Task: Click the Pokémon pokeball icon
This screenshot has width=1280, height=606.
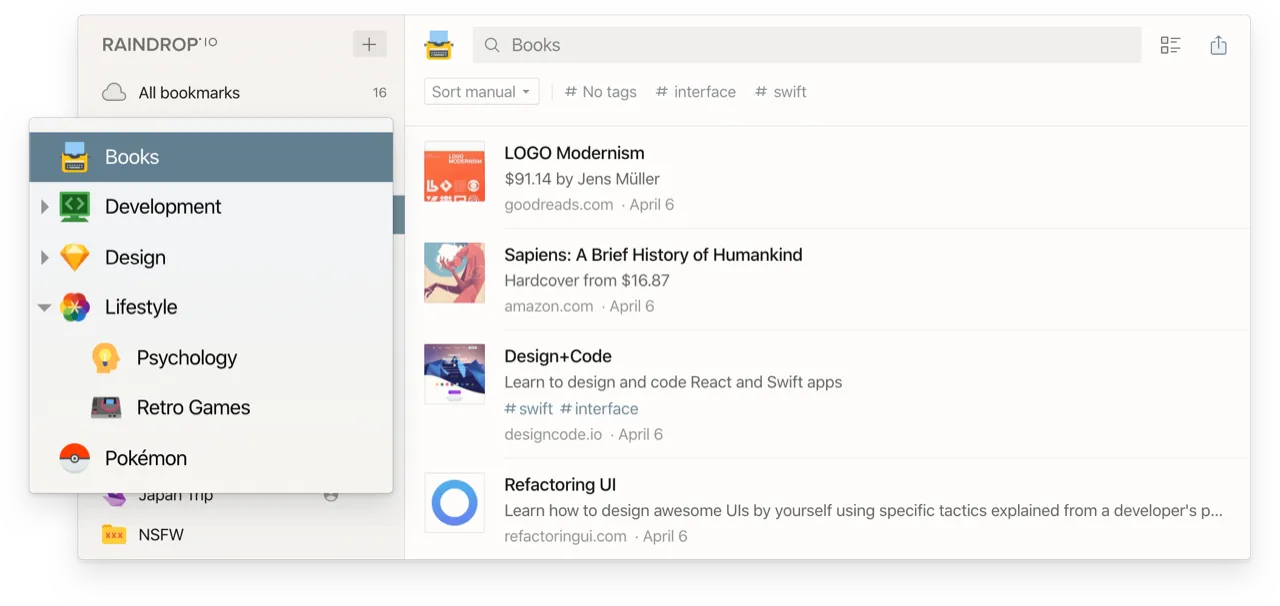Action: tap(74, 458)
